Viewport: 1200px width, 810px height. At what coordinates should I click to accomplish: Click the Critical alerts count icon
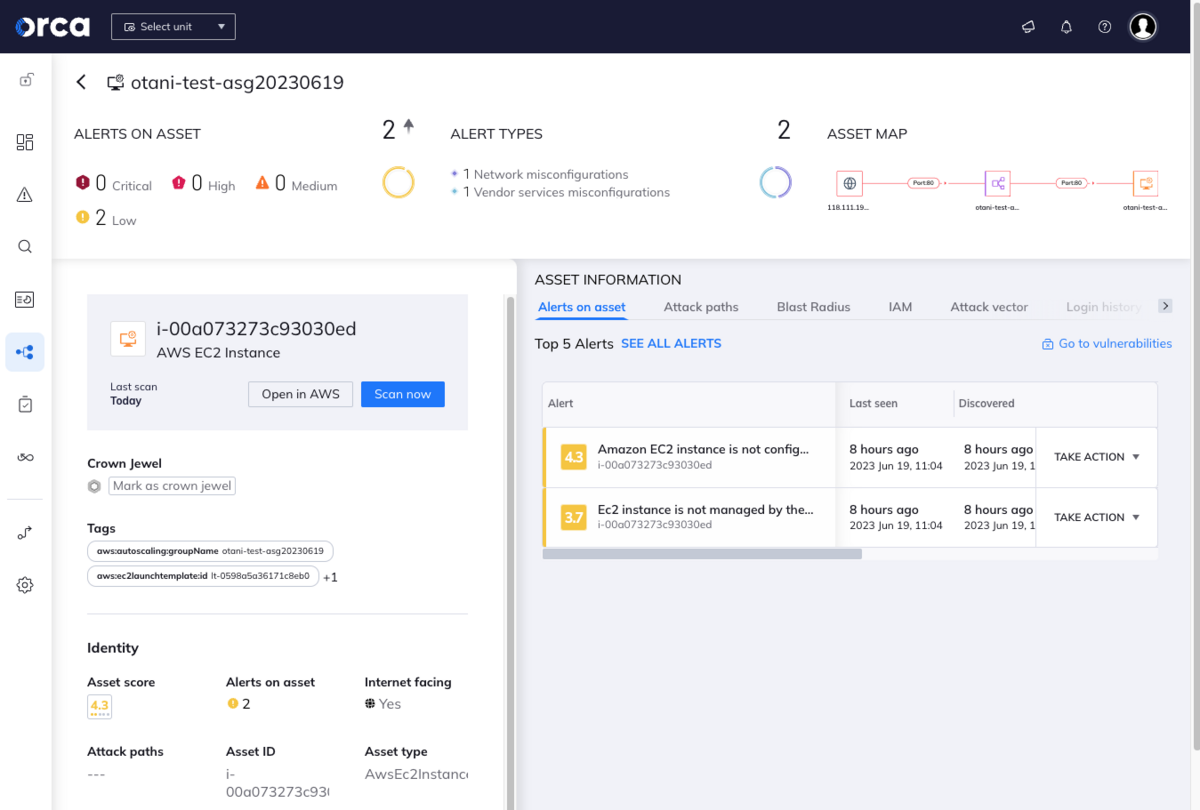(83, 183)
